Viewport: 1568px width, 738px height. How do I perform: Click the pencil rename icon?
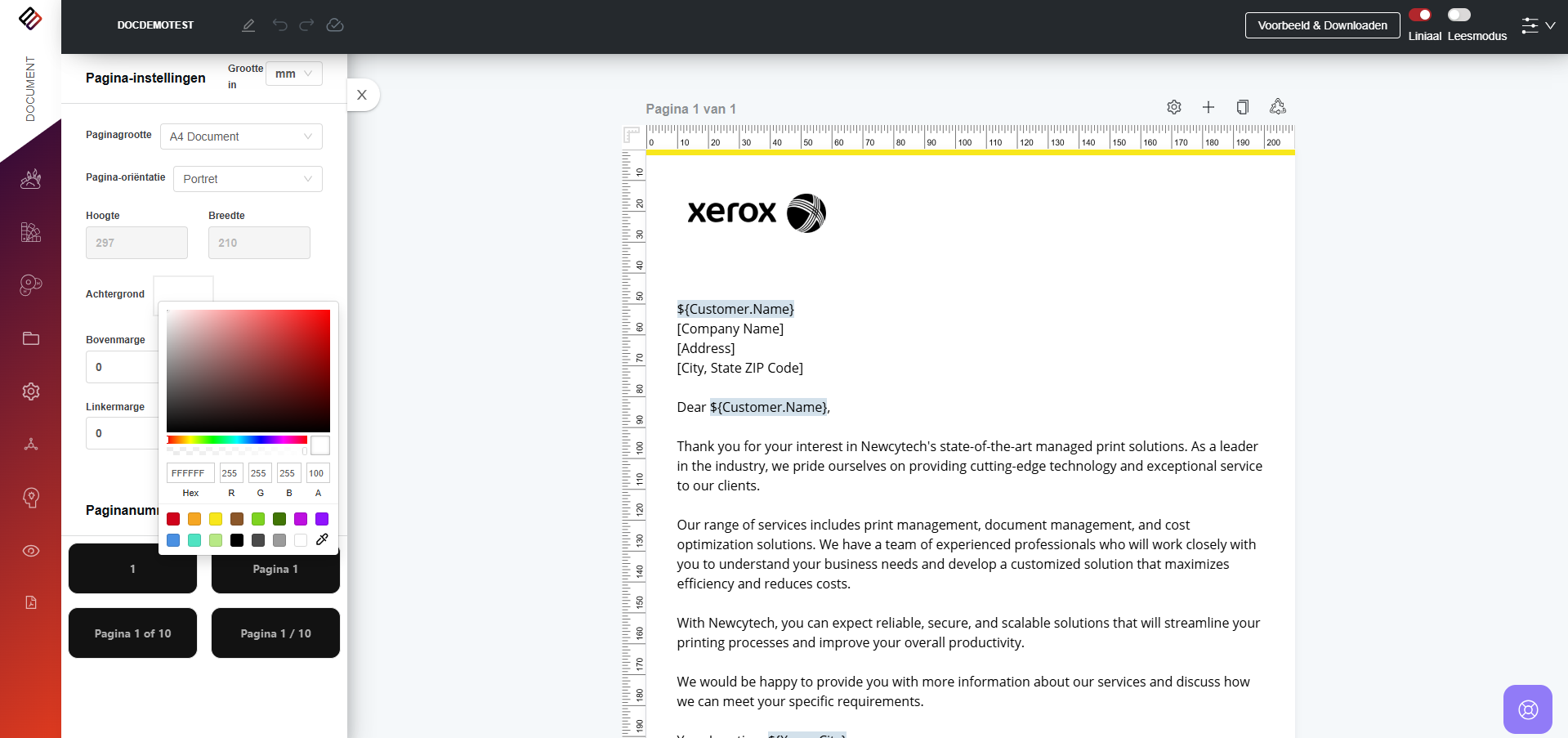click(x=248, y=25)
